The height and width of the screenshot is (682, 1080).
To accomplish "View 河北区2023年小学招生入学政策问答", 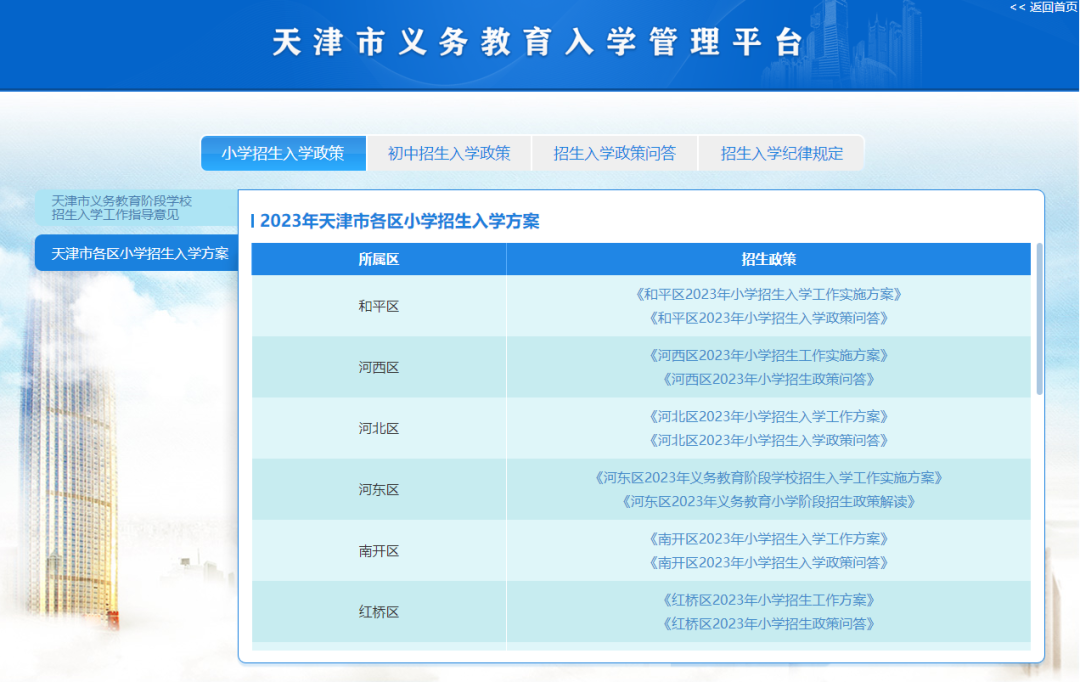I will [x=768, y=440].
